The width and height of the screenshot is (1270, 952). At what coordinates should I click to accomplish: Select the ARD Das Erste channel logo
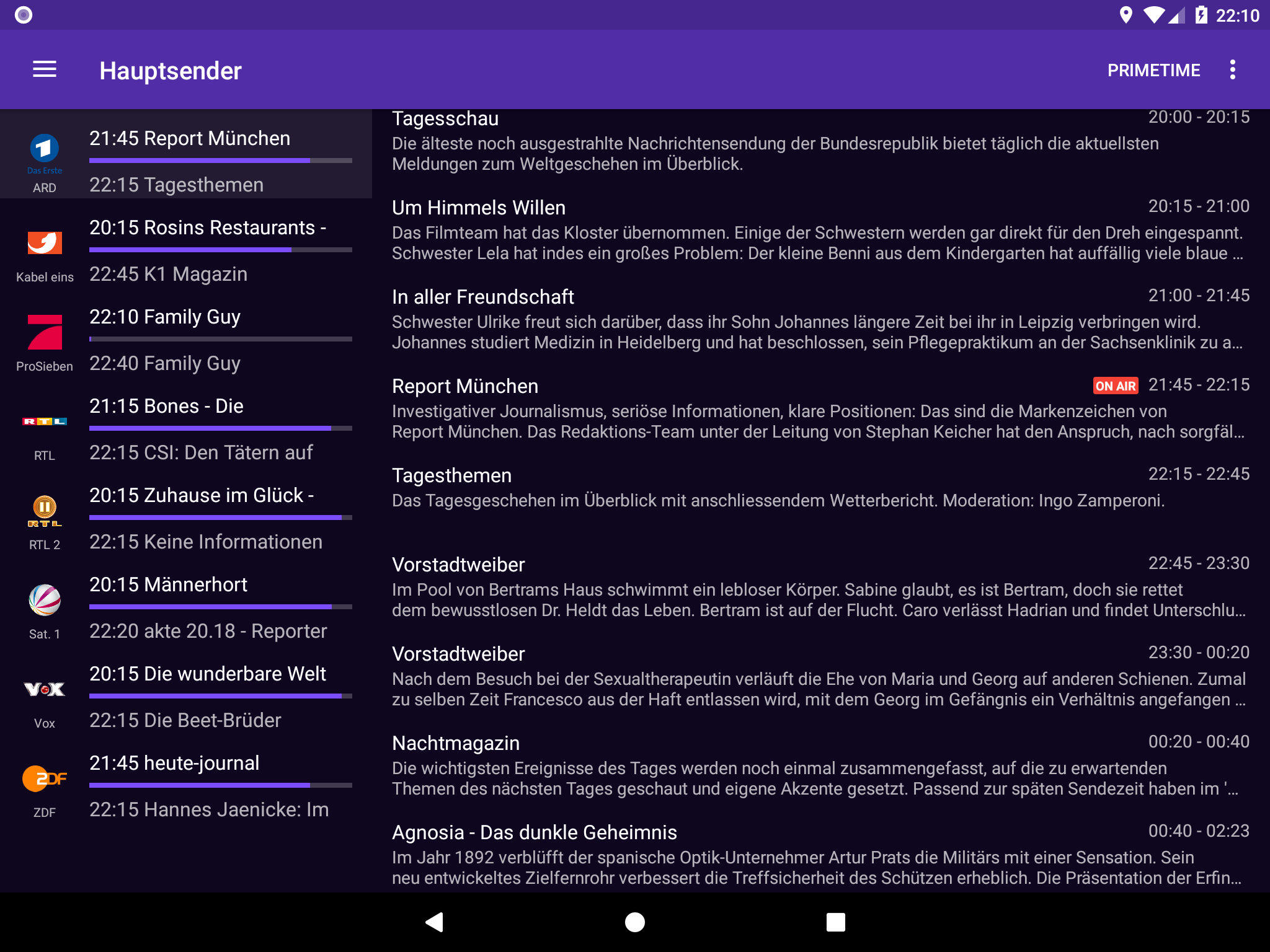click(x=45, y=149)
